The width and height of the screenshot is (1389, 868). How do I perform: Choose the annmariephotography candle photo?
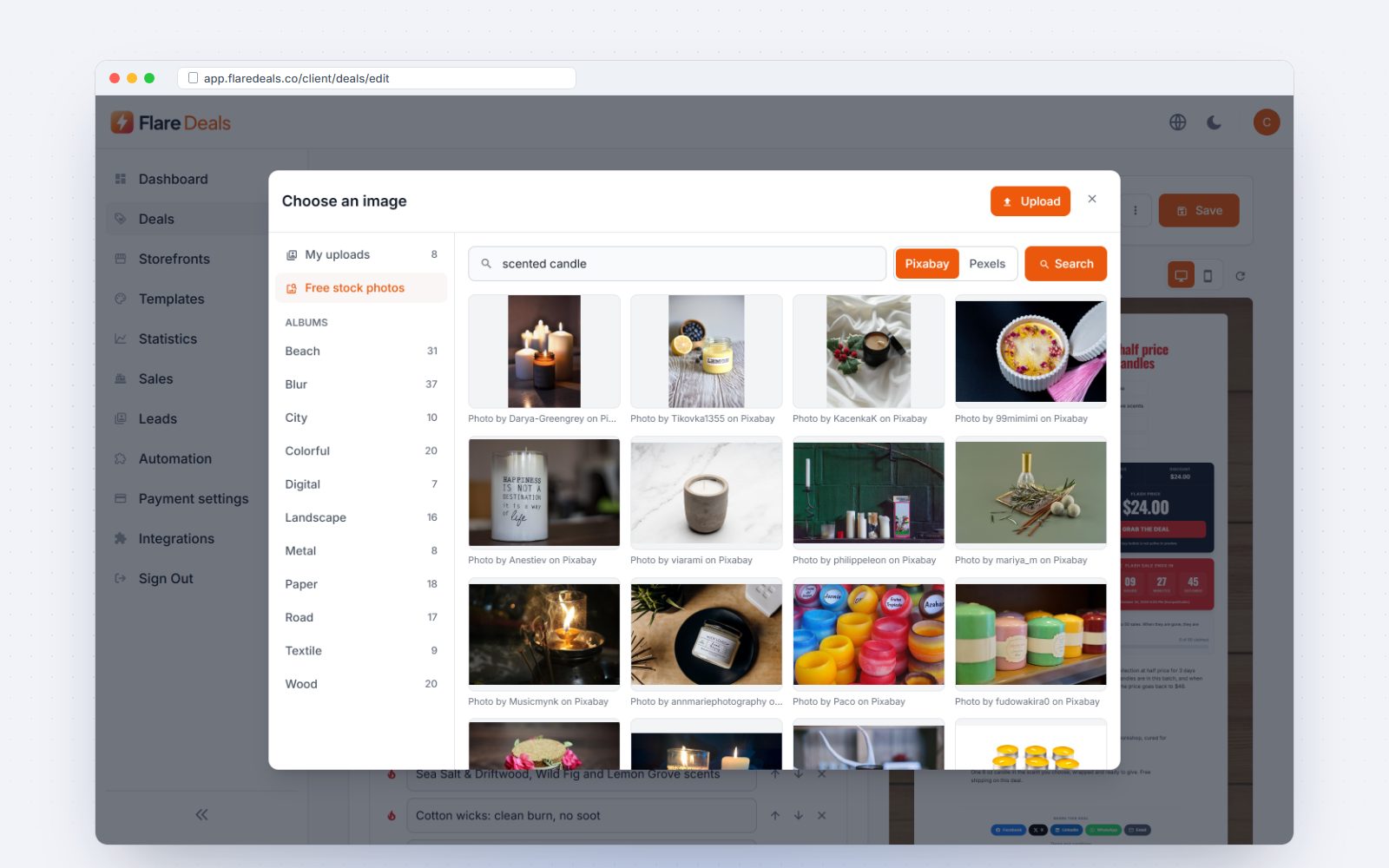(x=706, y=634)
